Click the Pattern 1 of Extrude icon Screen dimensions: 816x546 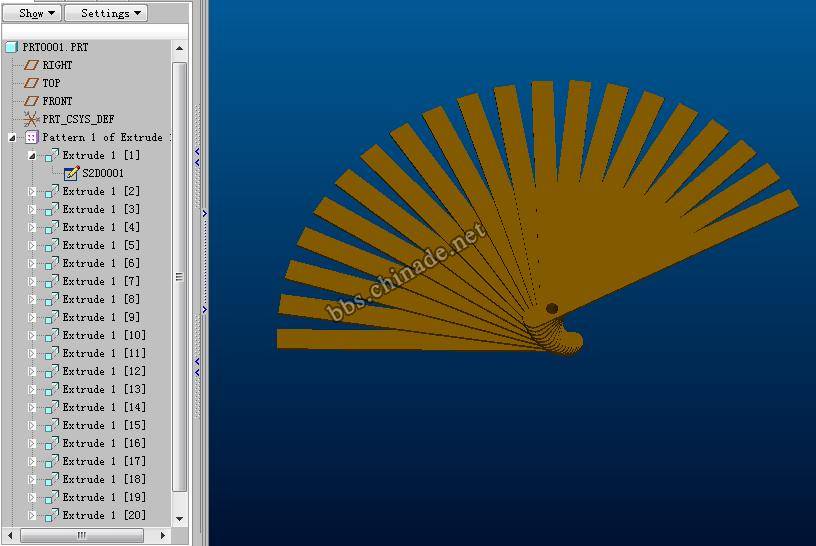31,137
